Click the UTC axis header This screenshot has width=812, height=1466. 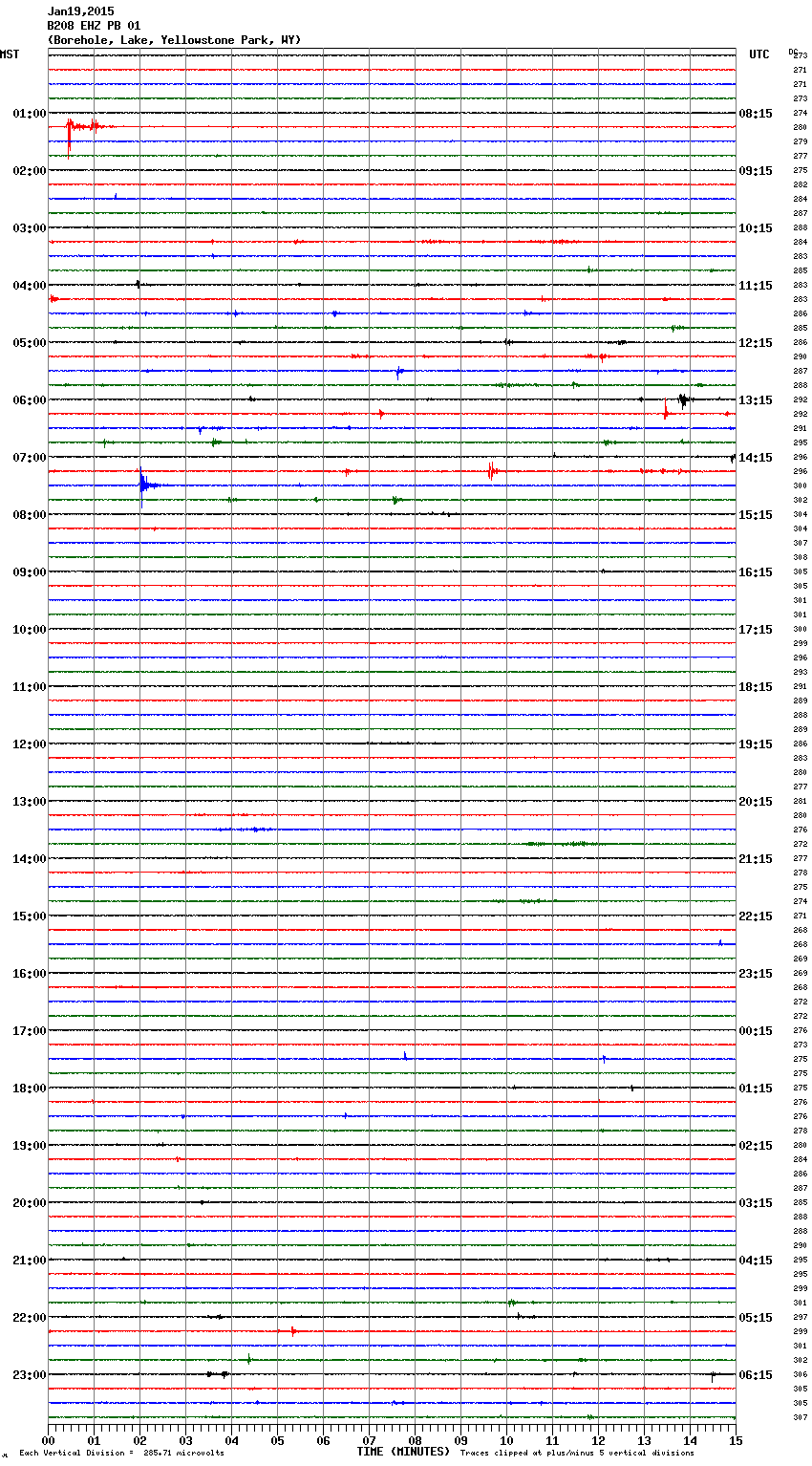coord(759,54)
